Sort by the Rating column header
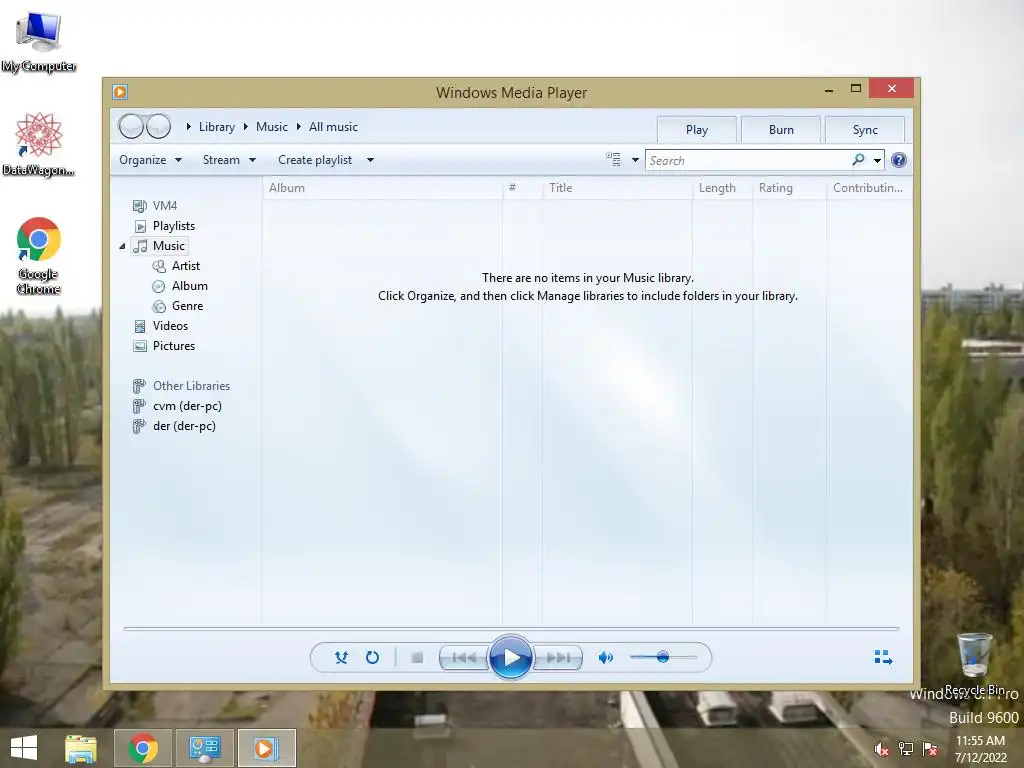The image size is (1024, 768). (x=790, y=188)
